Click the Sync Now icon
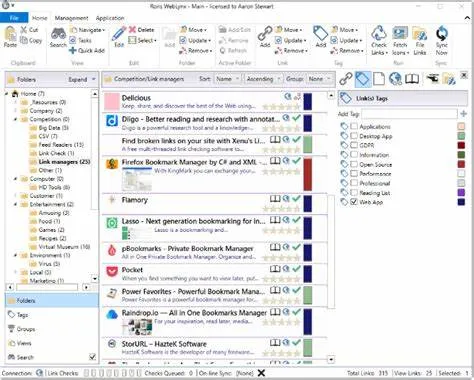Screen dimensions: 474x380 coord(442,33)
